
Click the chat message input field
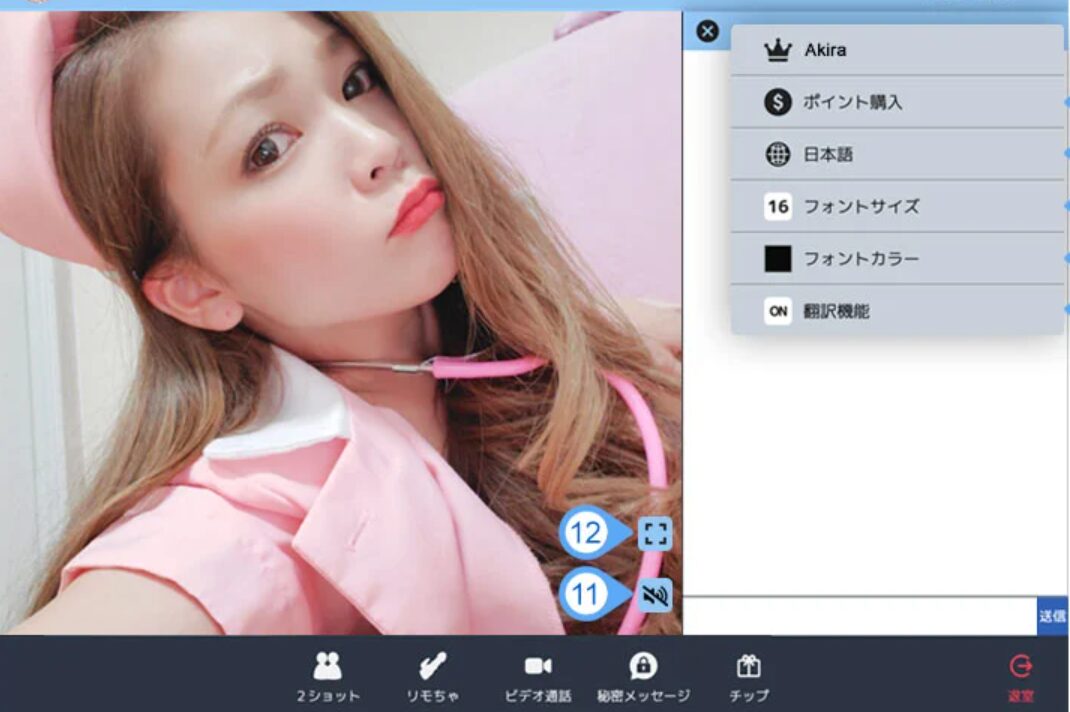click(x=859, y=616)
